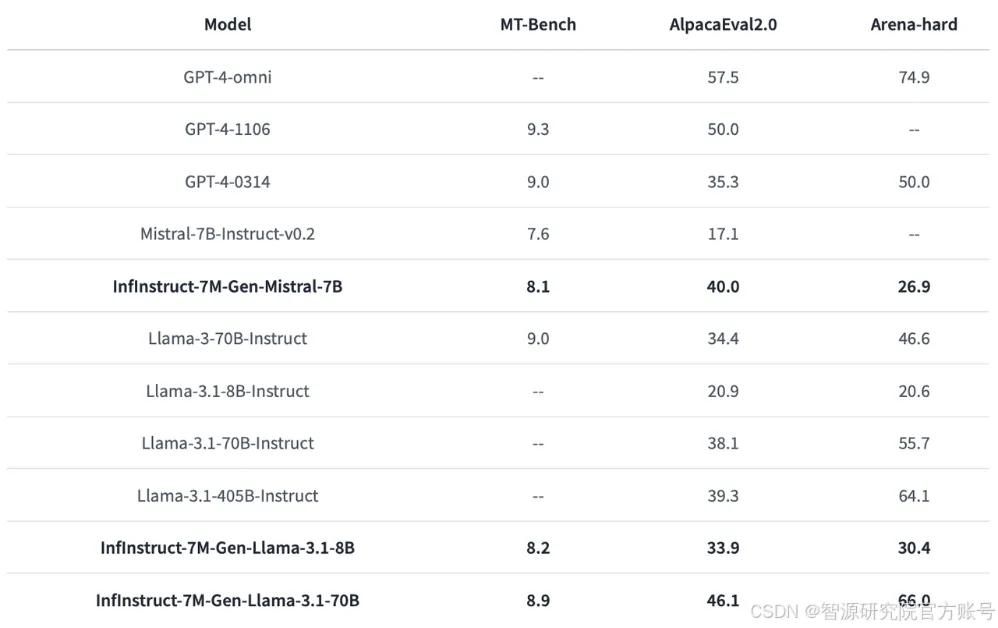Select the InfInstruct-7M-Gen-Llama-3.1-8B row label

[x=228, y=548]
